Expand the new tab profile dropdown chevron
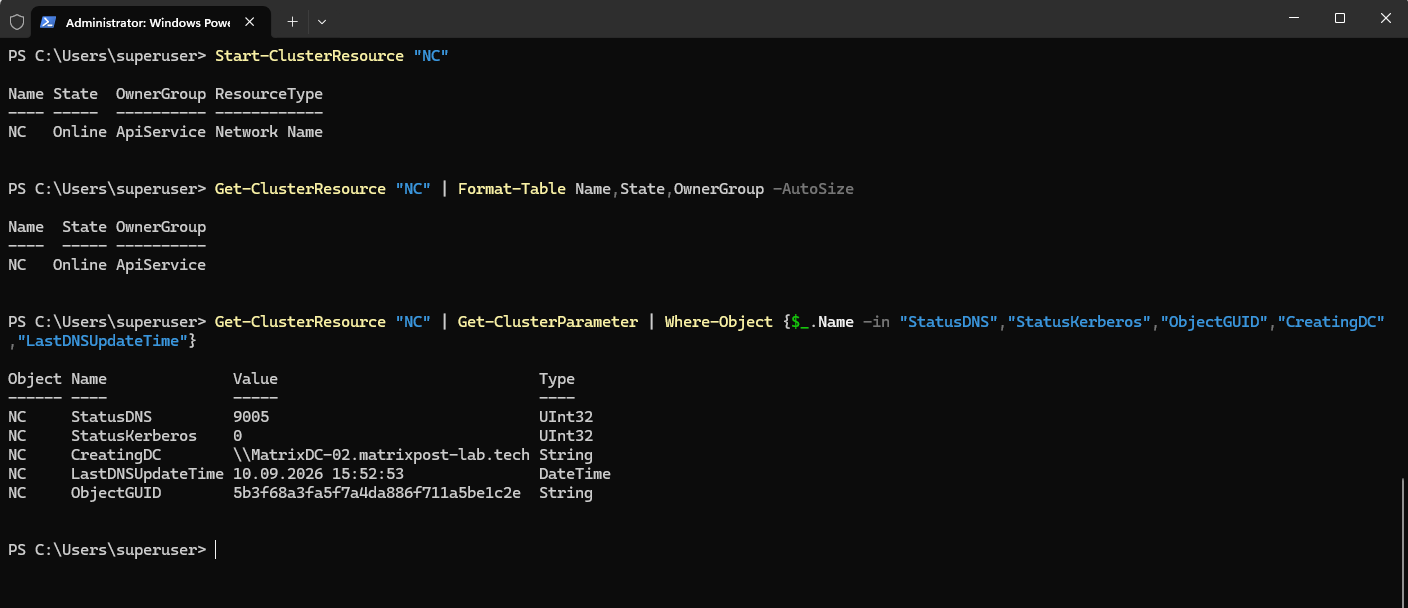Image resolution: width=1408 pixels, height=608 pixels. click(322, 21)
